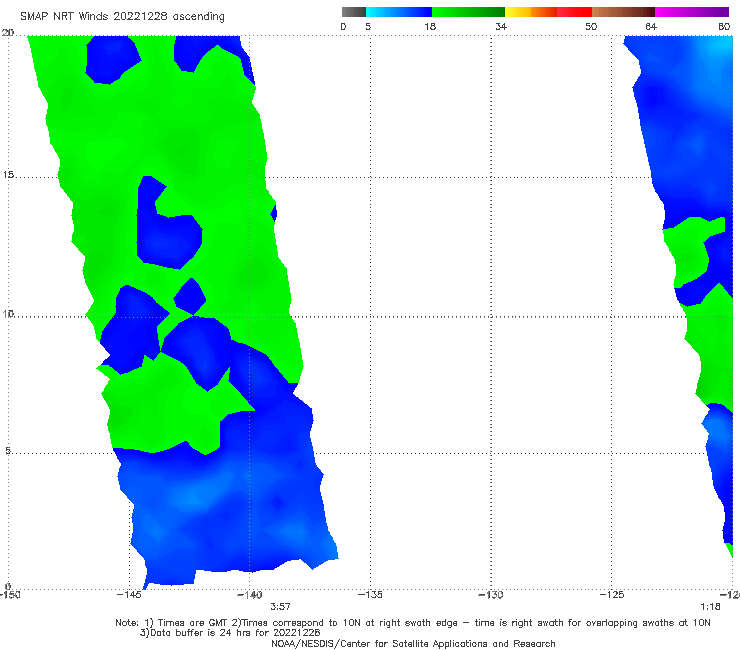Click the longitude label '-125'
Screen dimensions: 740x650
pyautogui.click(x=612, y=595)
